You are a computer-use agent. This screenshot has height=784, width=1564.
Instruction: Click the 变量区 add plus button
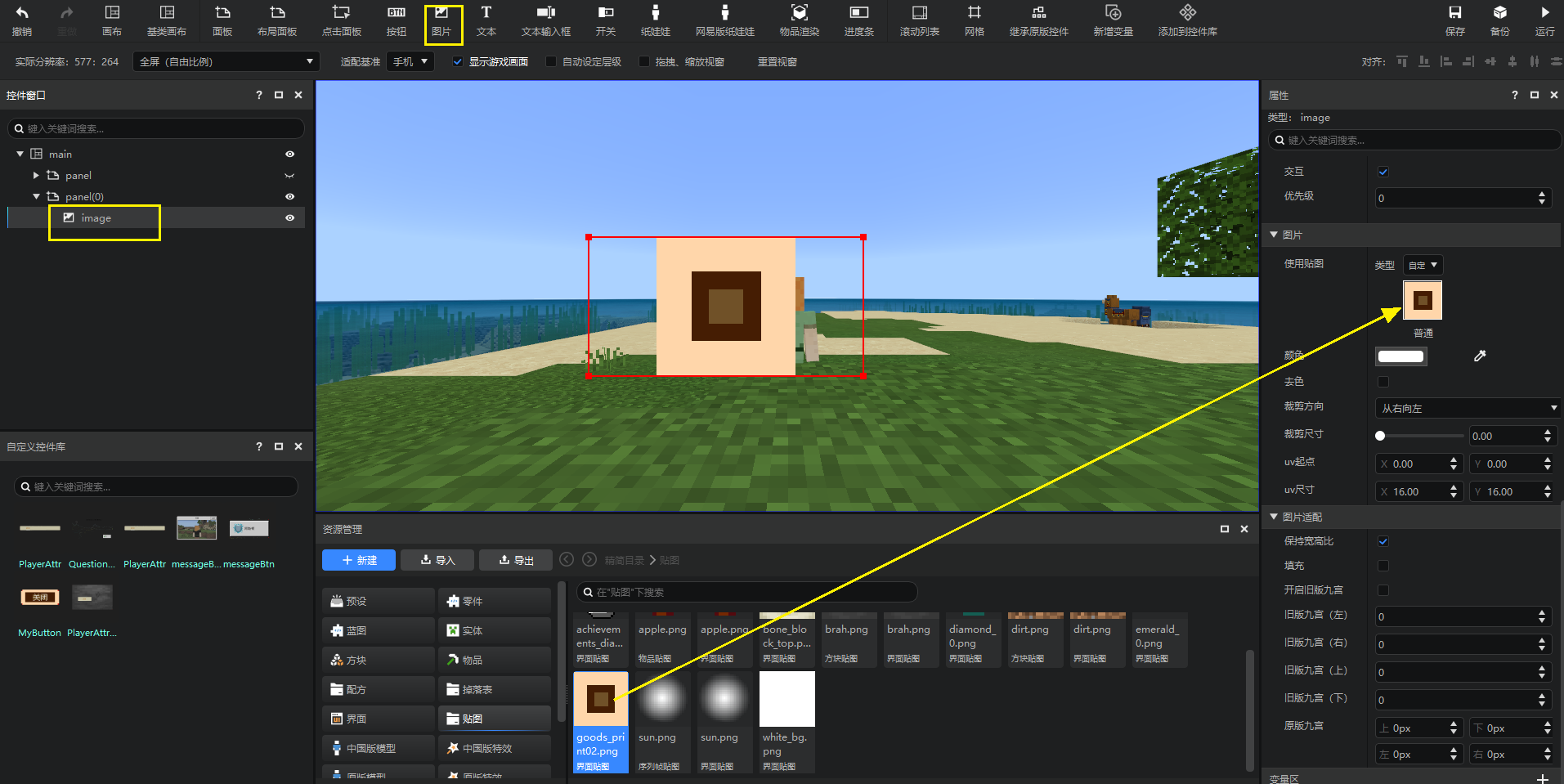click(1542, 778)
